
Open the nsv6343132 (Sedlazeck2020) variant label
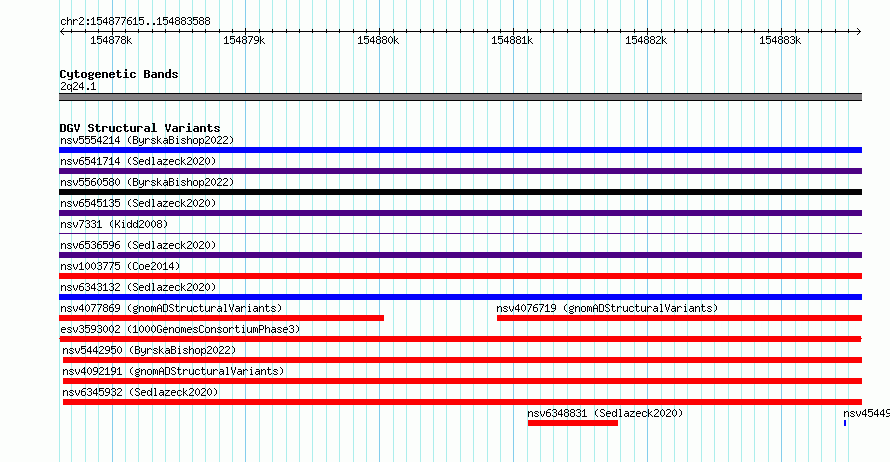click(x=138, y=287)
